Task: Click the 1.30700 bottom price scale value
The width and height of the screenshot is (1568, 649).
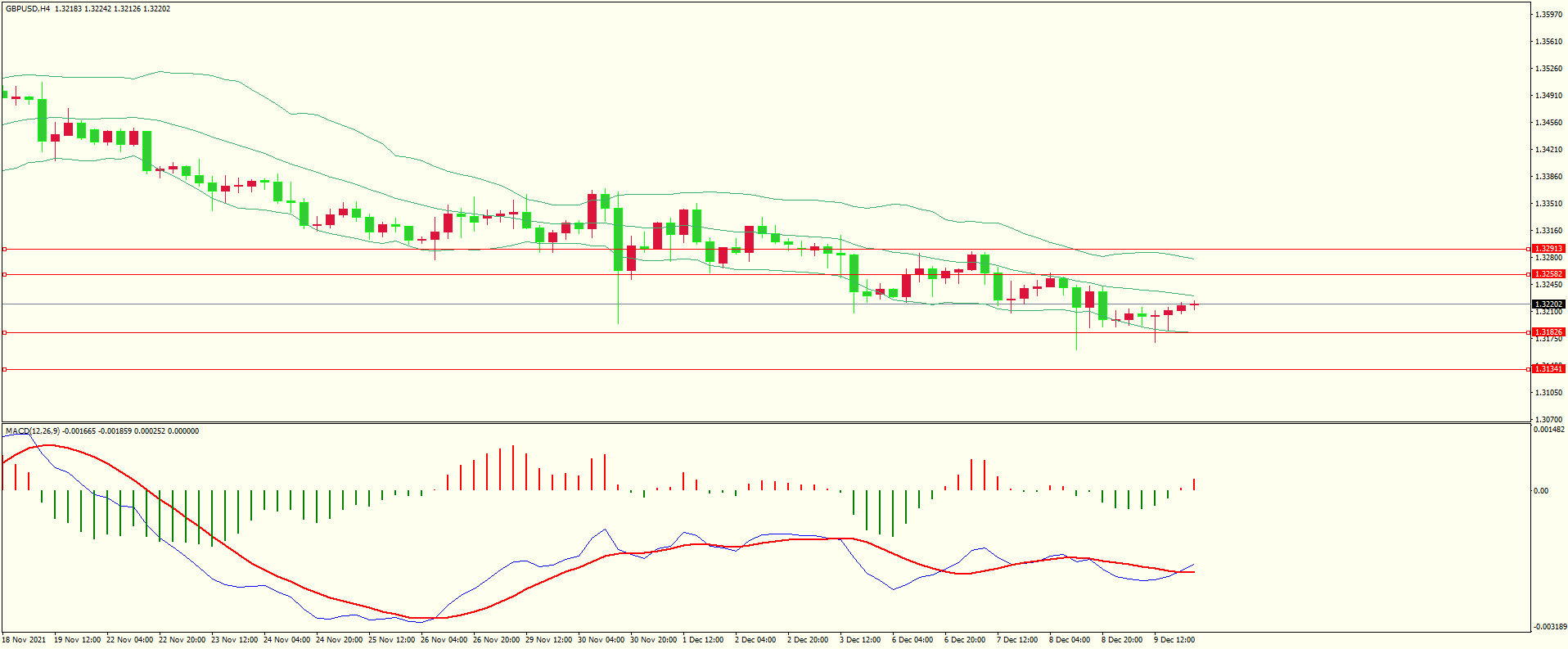Action: click(1549, 419)
